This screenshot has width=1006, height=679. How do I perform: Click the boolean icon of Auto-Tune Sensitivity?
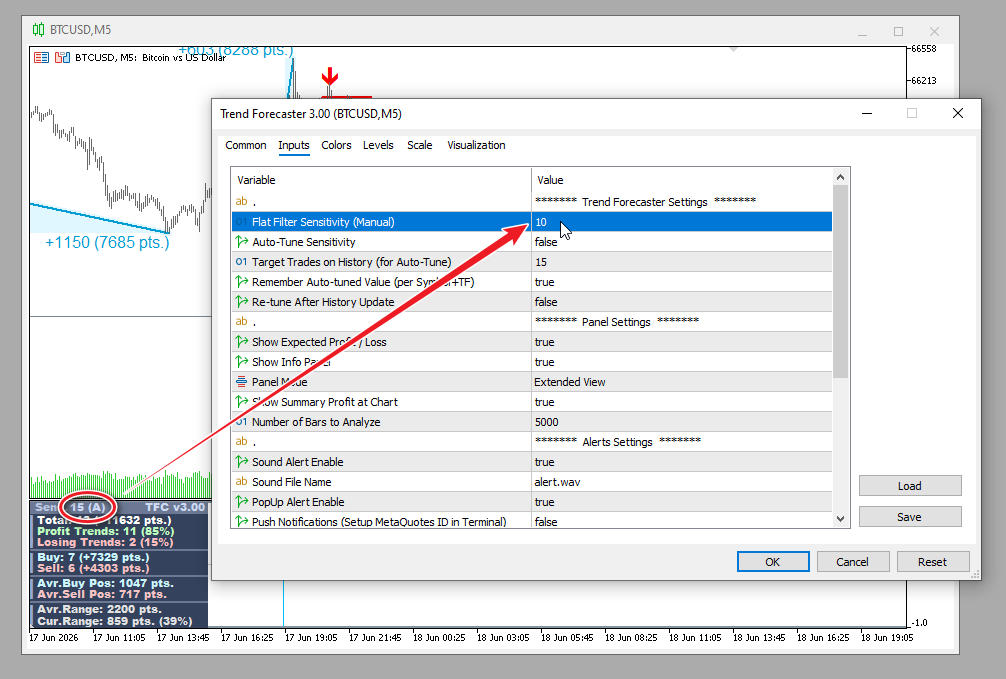tap(241, 242)
